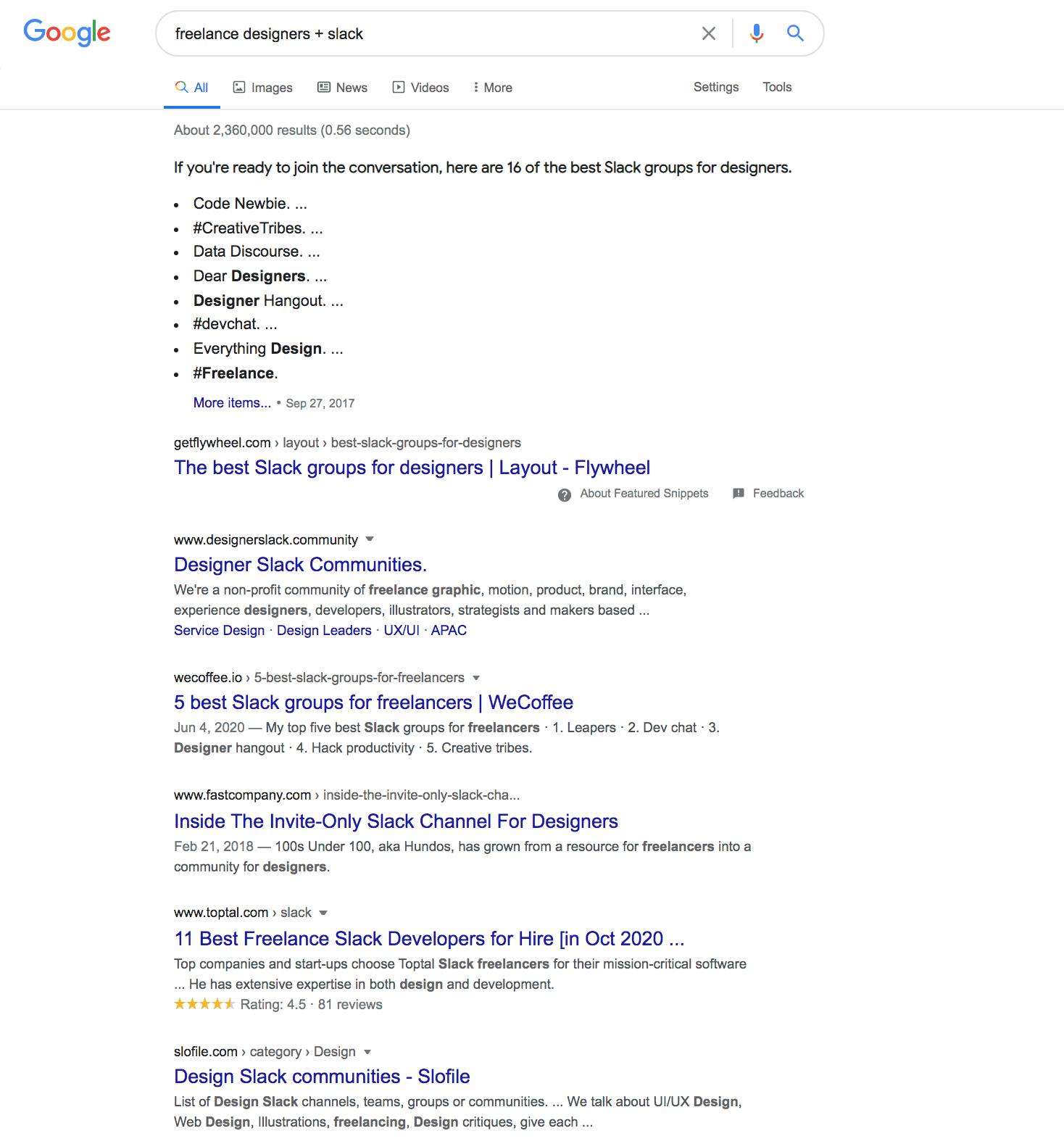Image resolution: width=1064 pixels, height=1144 pixels.
Task: Click the Google logo
Action: [67, 32]
